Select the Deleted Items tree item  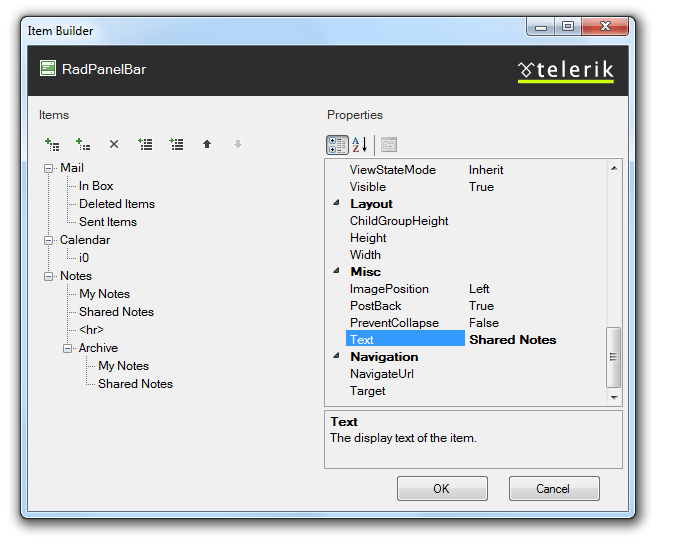(x=117, y=204)
